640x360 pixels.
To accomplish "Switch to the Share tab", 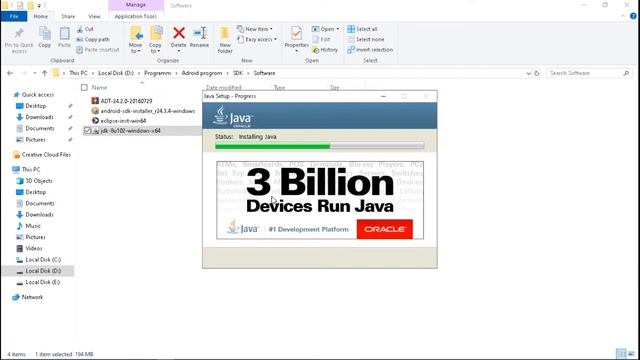I will tap(68, 16).
